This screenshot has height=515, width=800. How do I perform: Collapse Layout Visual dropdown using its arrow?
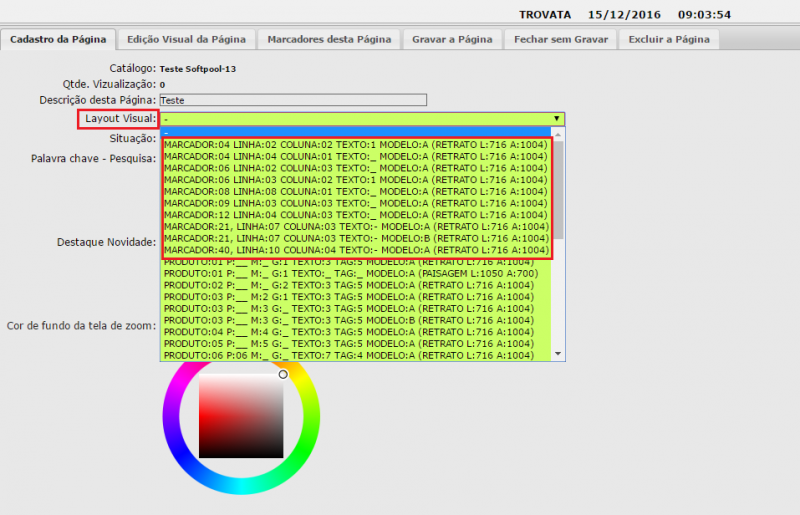tap(557, 119)
